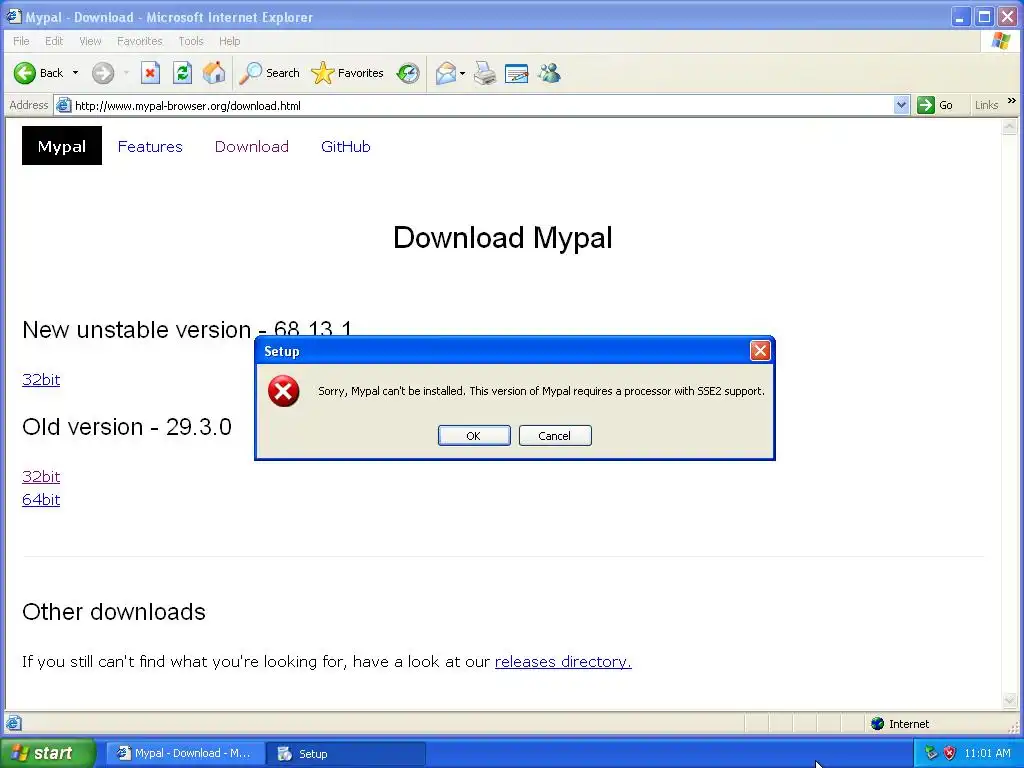Click the 64bit download link
Image resolution: width=1024 pixels, height=768 pixels.
41,500
